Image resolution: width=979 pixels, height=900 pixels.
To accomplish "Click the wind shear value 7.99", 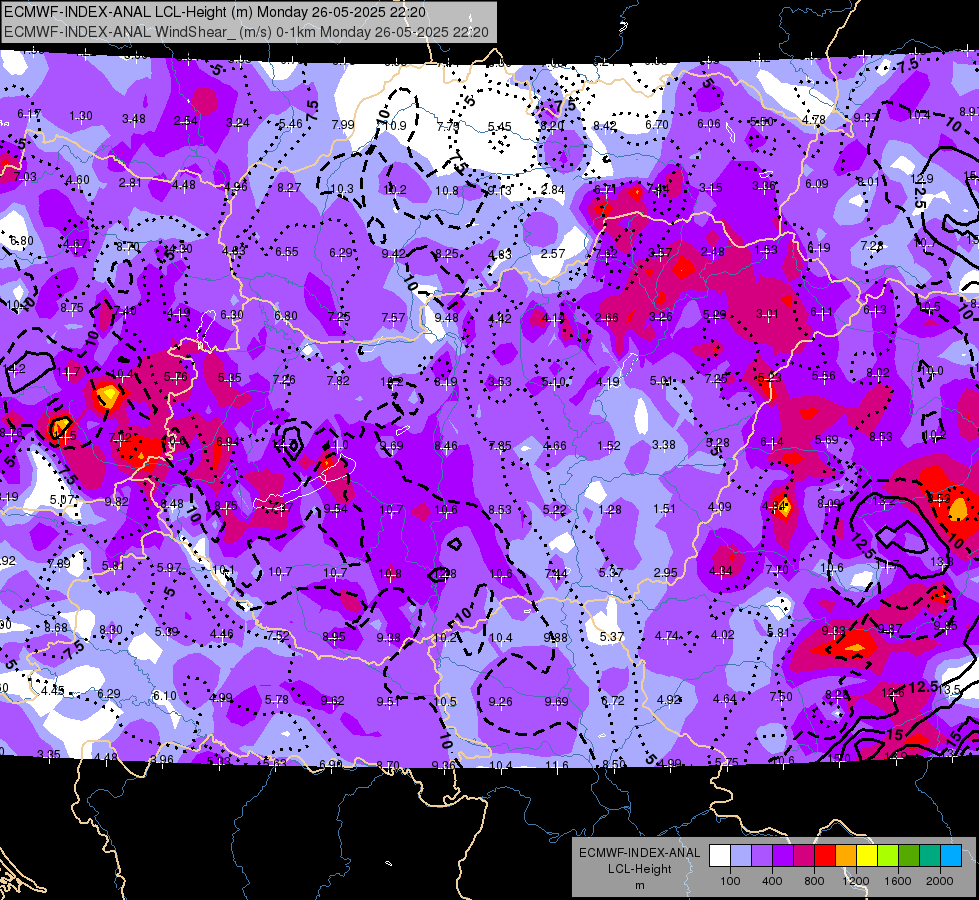I will point(343,124).
